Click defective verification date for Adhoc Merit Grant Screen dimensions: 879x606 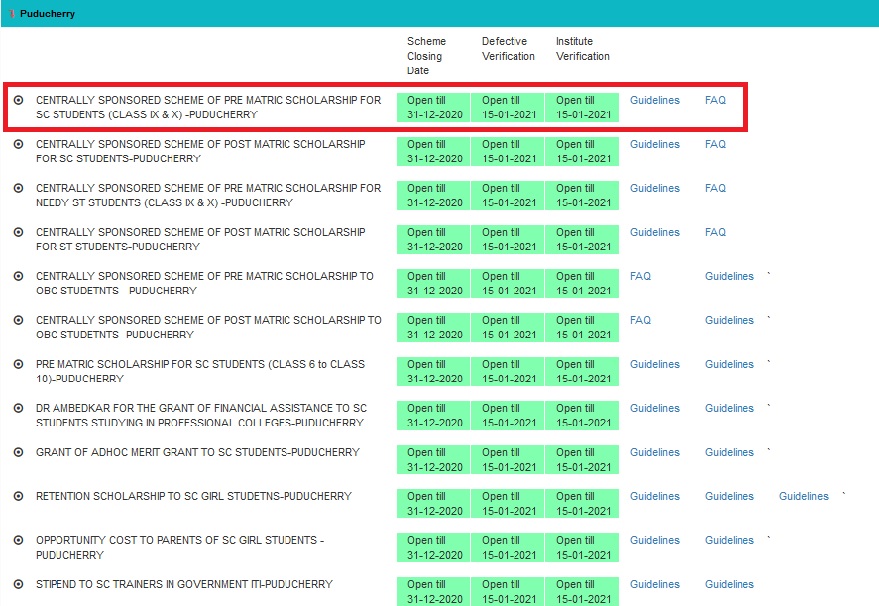tap(507, 459)
